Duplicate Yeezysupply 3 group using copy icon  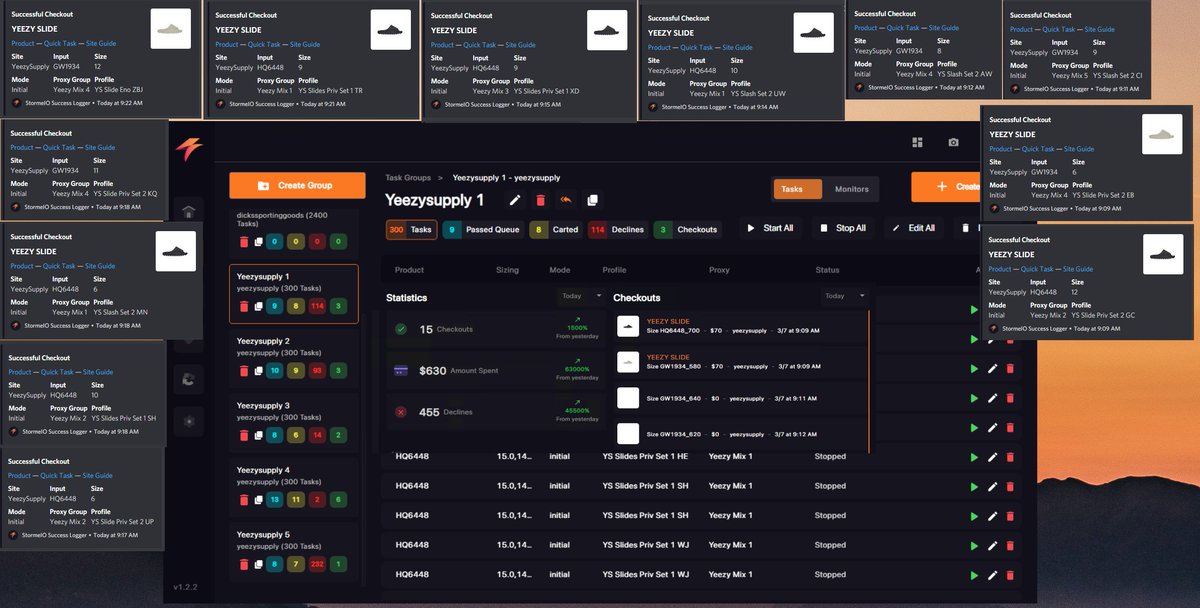(x=258, y=435)
